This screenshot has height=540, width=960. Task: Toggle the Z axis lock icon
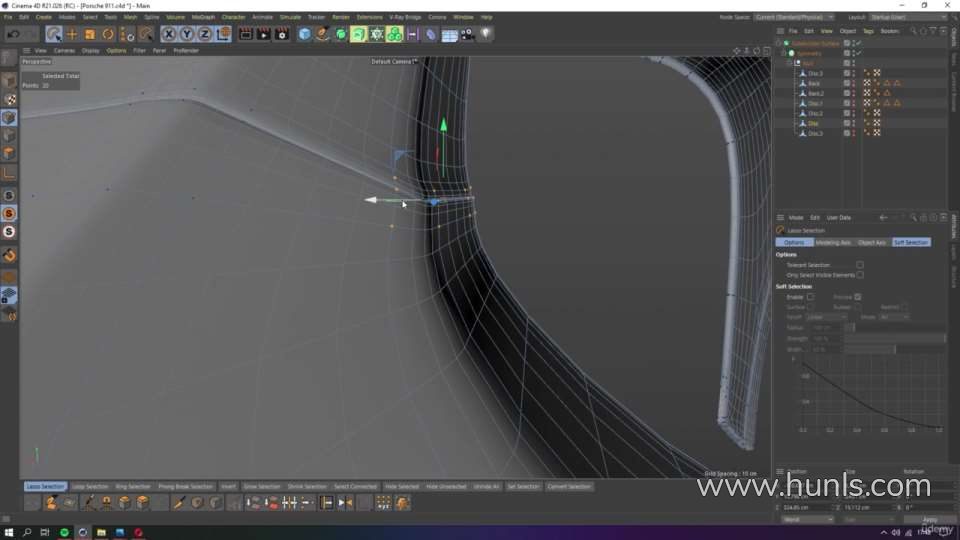pos(205,34)
